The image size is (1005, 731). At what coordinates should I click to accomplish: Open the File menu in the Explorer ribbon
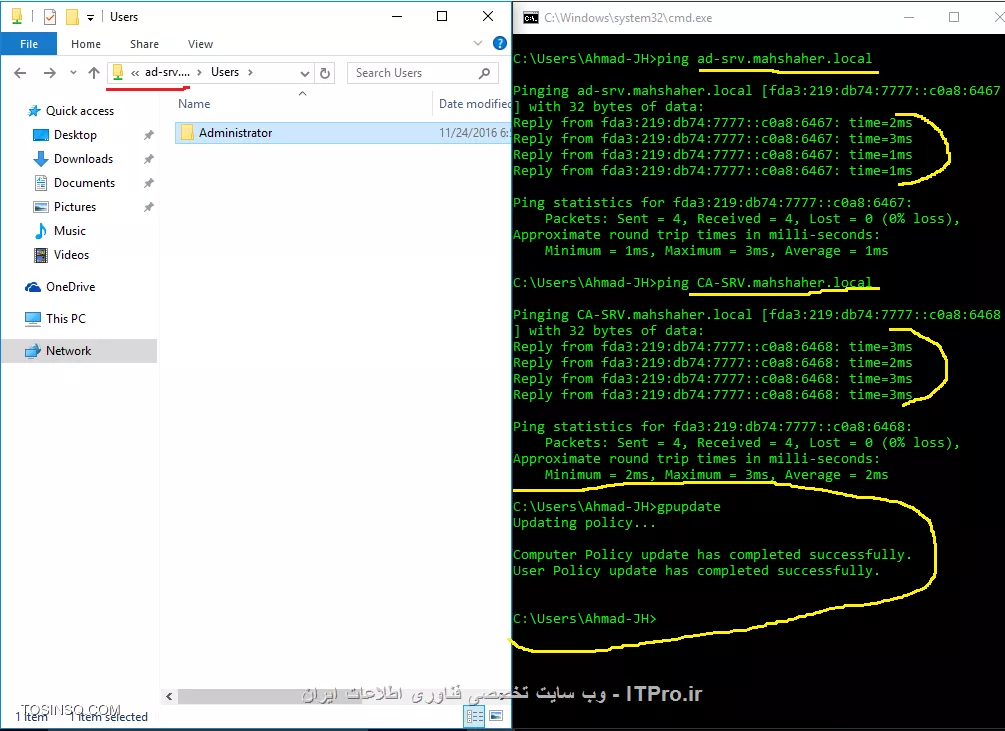point(29,44)
